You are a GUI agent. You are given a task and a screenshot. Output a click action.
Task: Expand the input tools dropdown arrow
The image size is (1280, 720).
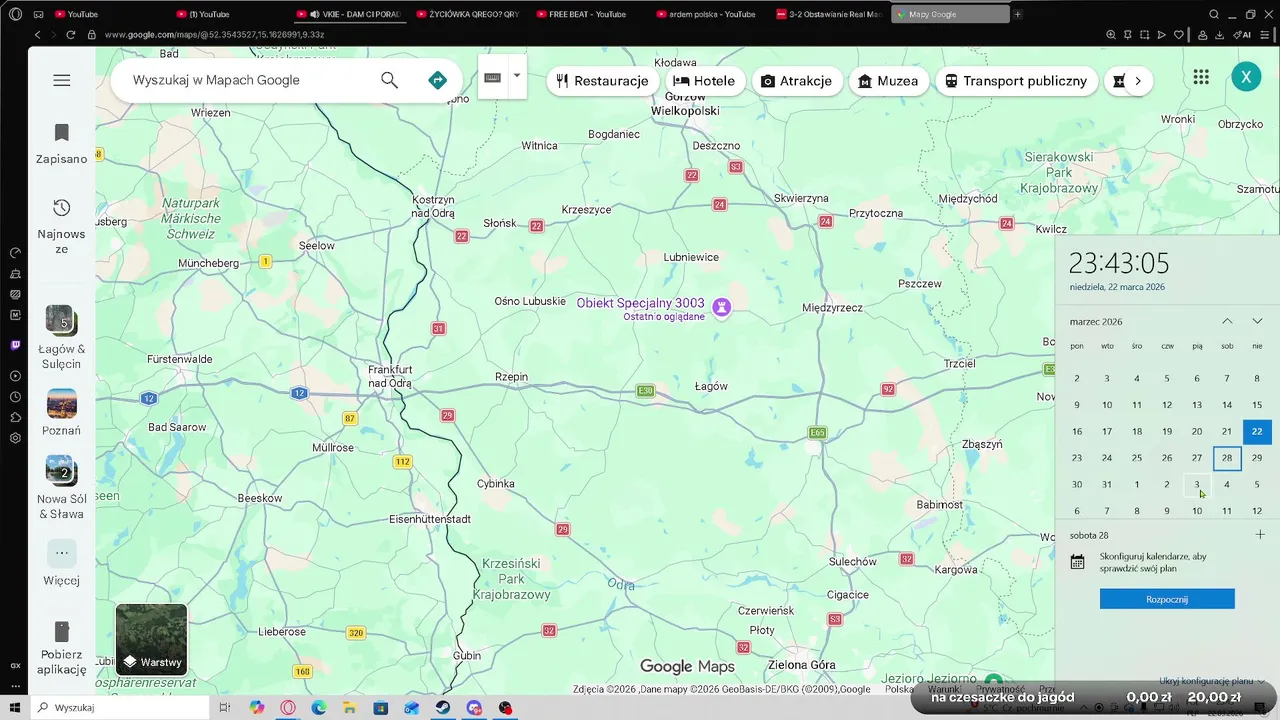517,76
